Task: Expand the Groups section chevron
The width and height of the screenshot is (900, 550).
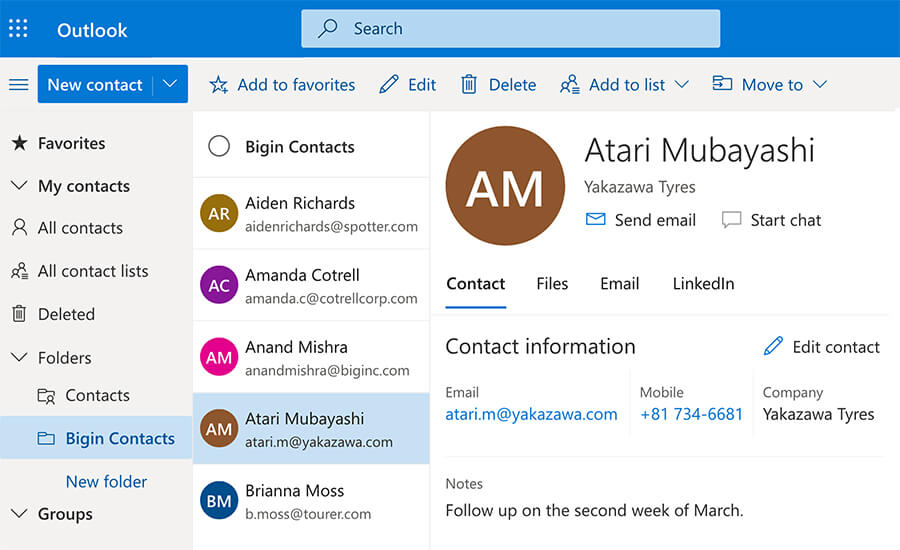Action: tap(19, 513)
